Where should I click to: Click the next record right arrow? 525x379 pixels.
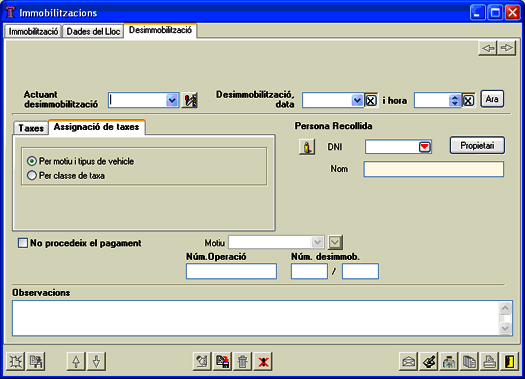506,48
